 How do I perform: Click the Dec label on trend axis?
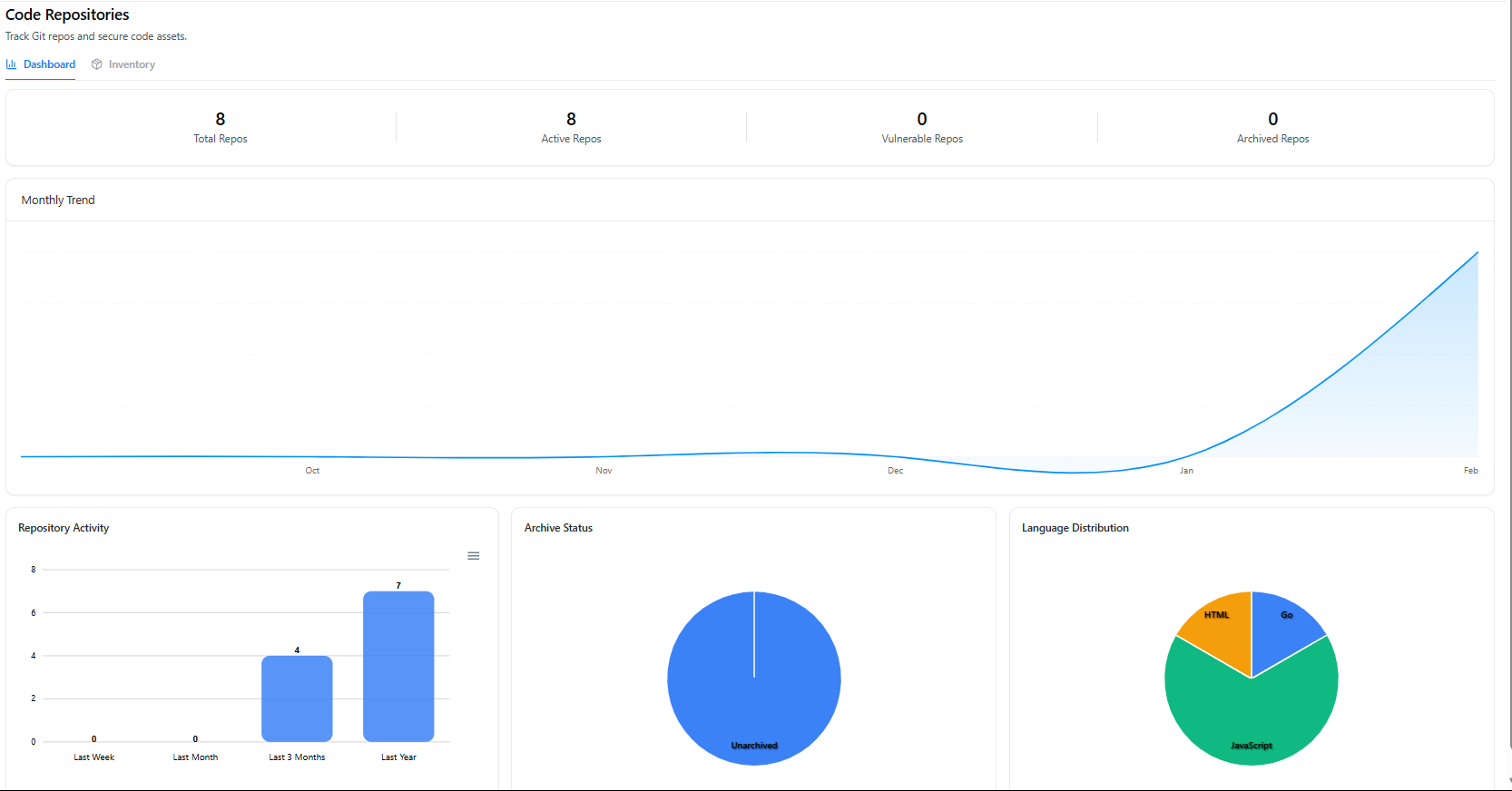click(895, 471)
